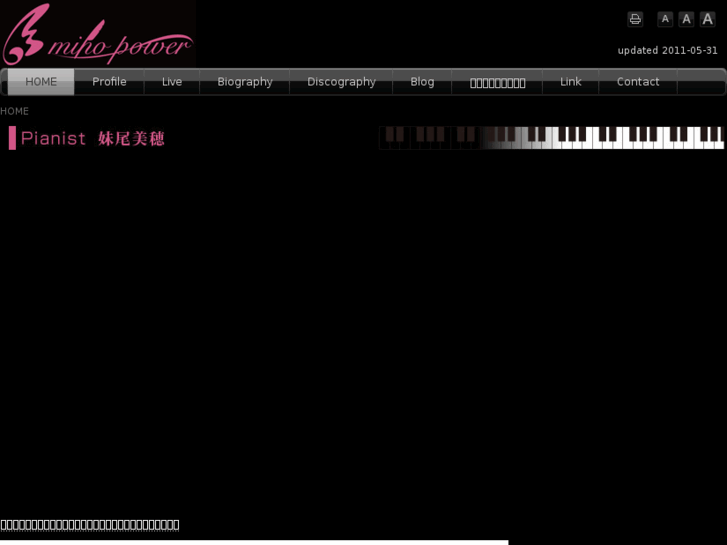Go to the Contact page
Screen dimensions: 727x545
(638, 82)
